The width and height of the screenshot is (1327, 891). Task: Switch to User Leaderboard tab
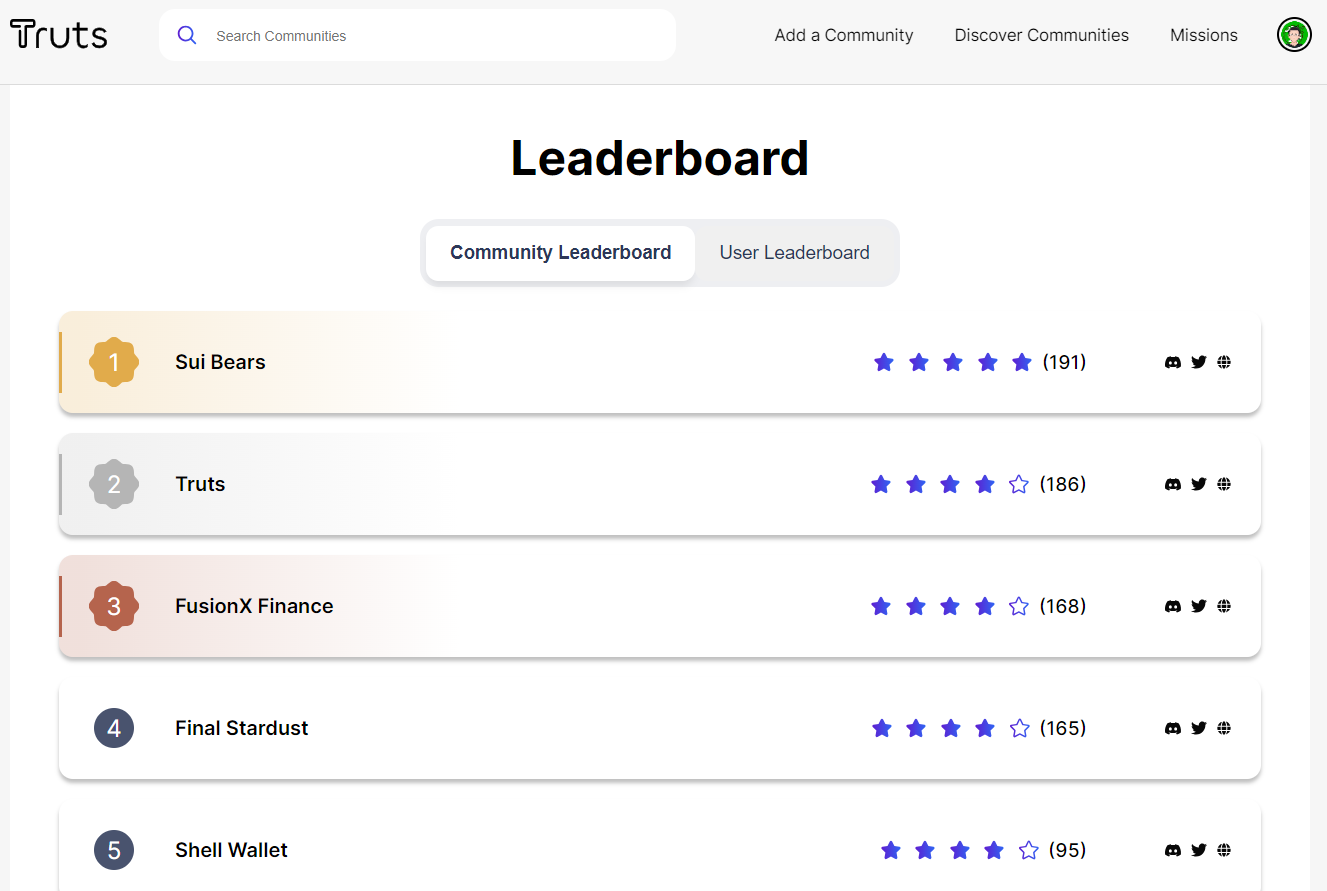coord(795,253)
